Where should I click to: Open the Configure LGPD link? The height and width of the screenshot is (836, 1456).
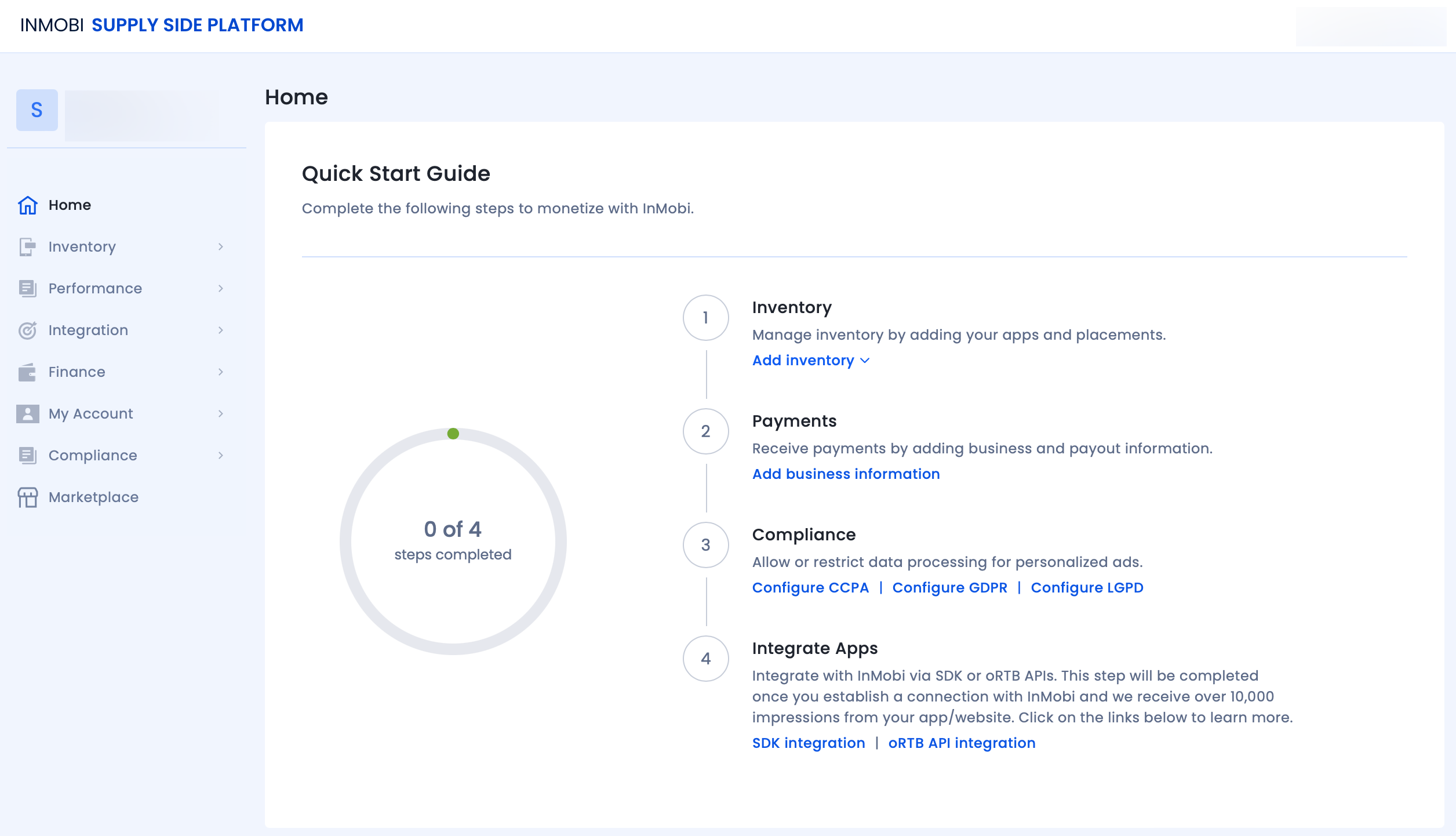click(1087, 588)
